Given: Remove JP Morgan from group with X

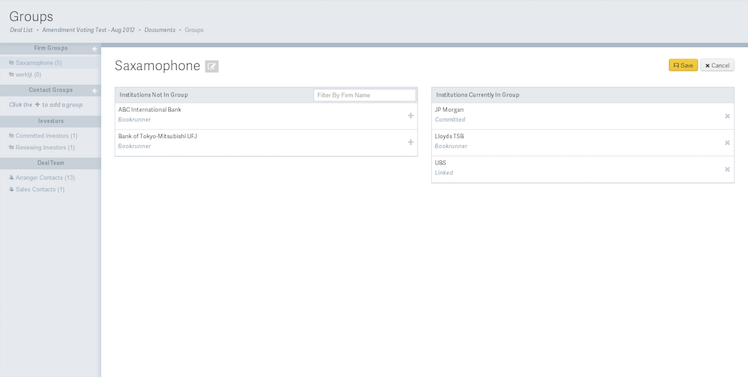Looking at the screenshot, I should pos(727,116).
